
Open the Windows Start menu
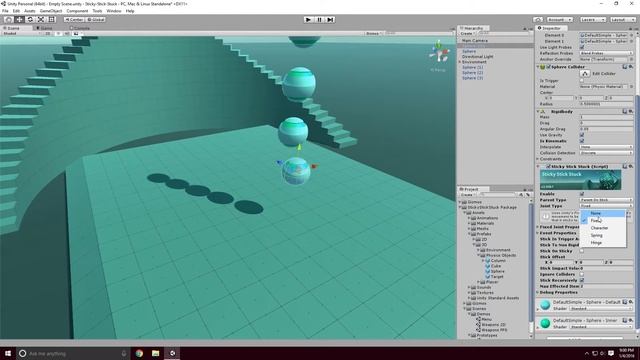pyautogui.click(x=8, y=353)
